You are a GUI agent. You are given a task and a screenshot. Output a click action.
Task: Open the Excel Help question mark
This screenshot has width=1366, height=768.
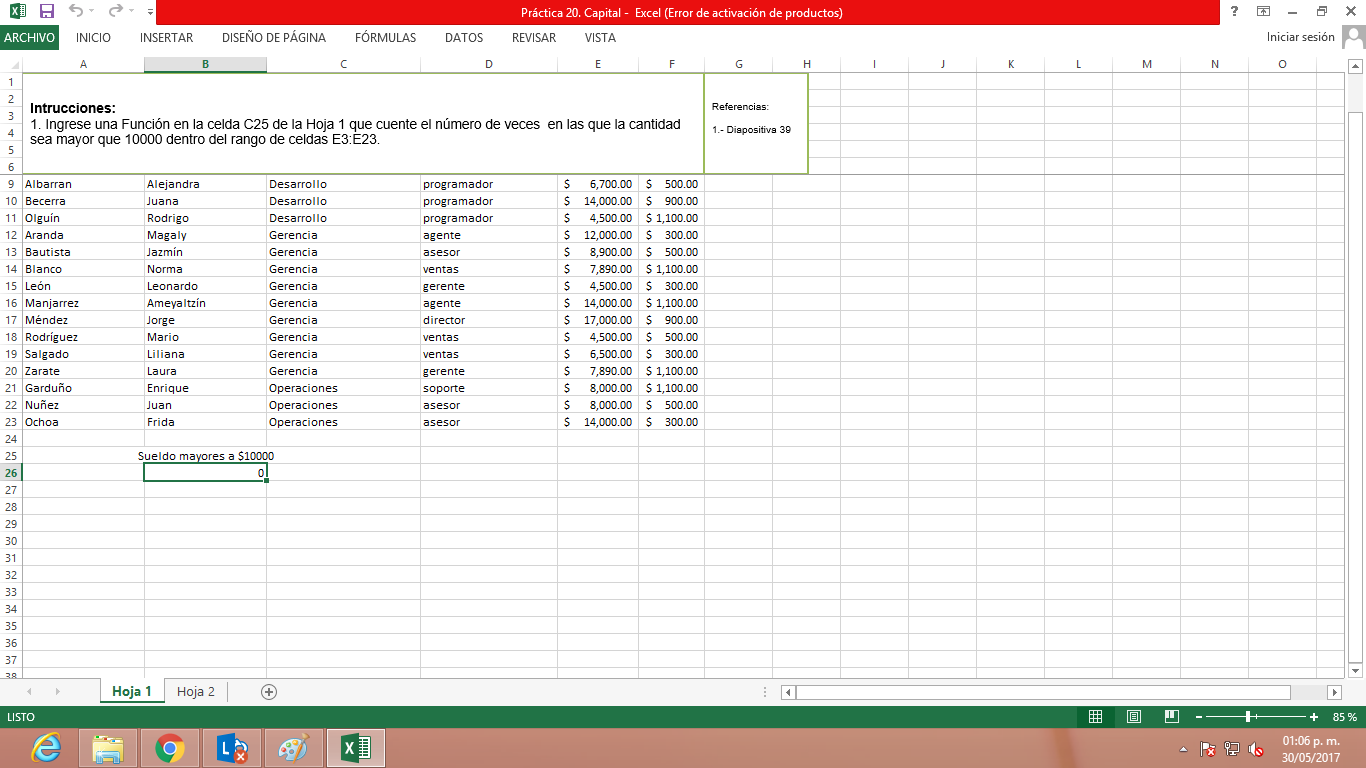coord(1235,12)
